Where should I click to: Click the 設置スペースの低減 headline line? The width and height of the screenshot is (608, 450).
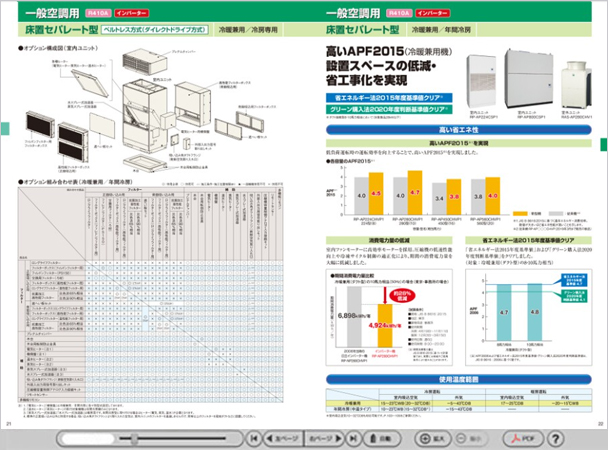point(382,66)
